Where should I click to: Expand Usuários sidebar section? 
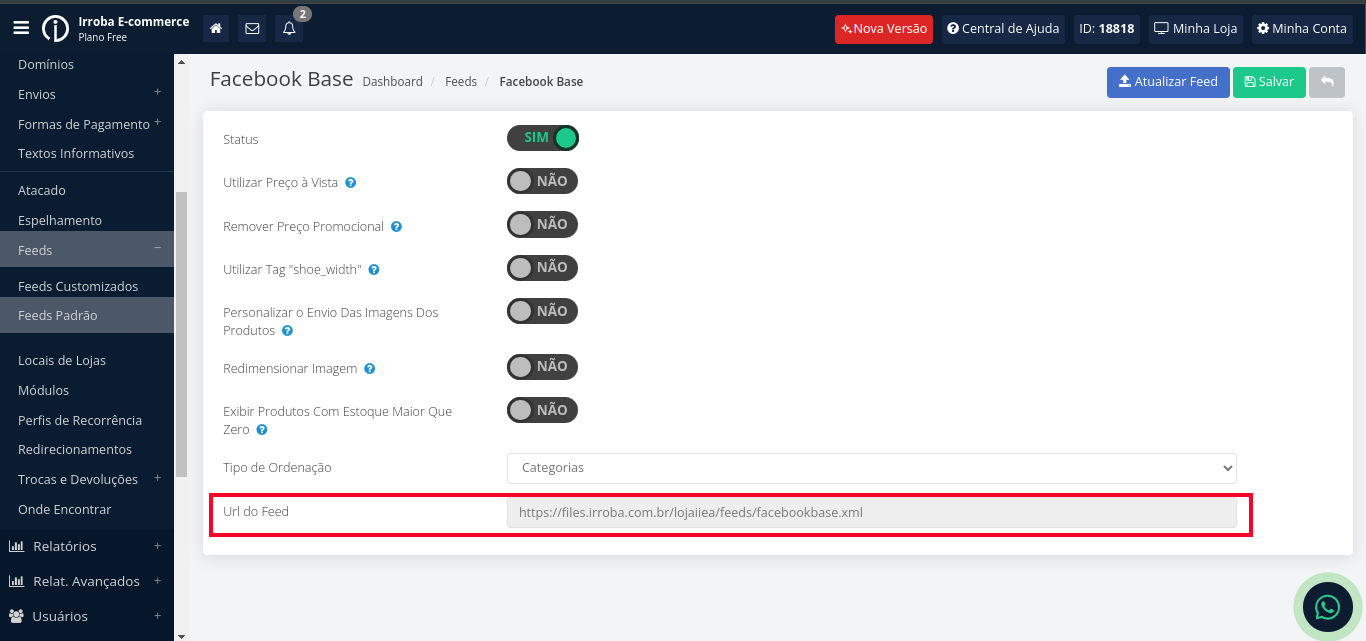click(87, 616)
